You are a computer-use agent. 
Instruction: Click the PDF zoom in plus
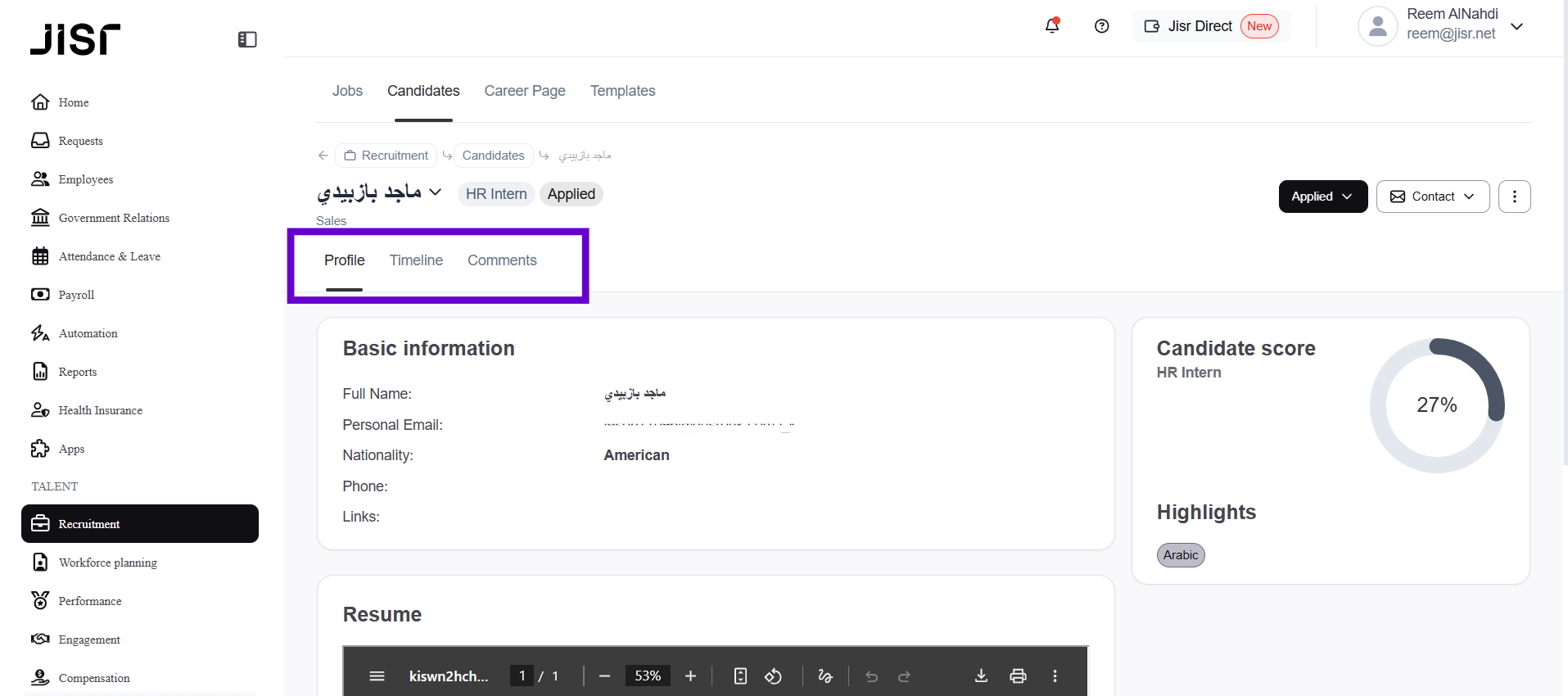coord(690,676)
